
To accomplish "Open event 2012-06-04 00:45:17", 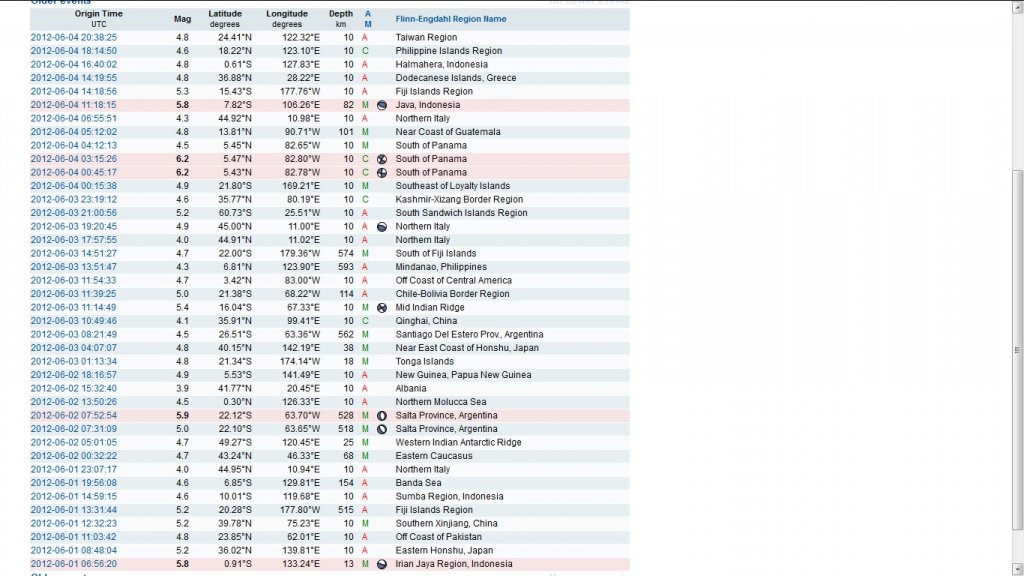I will click(74, 172).
